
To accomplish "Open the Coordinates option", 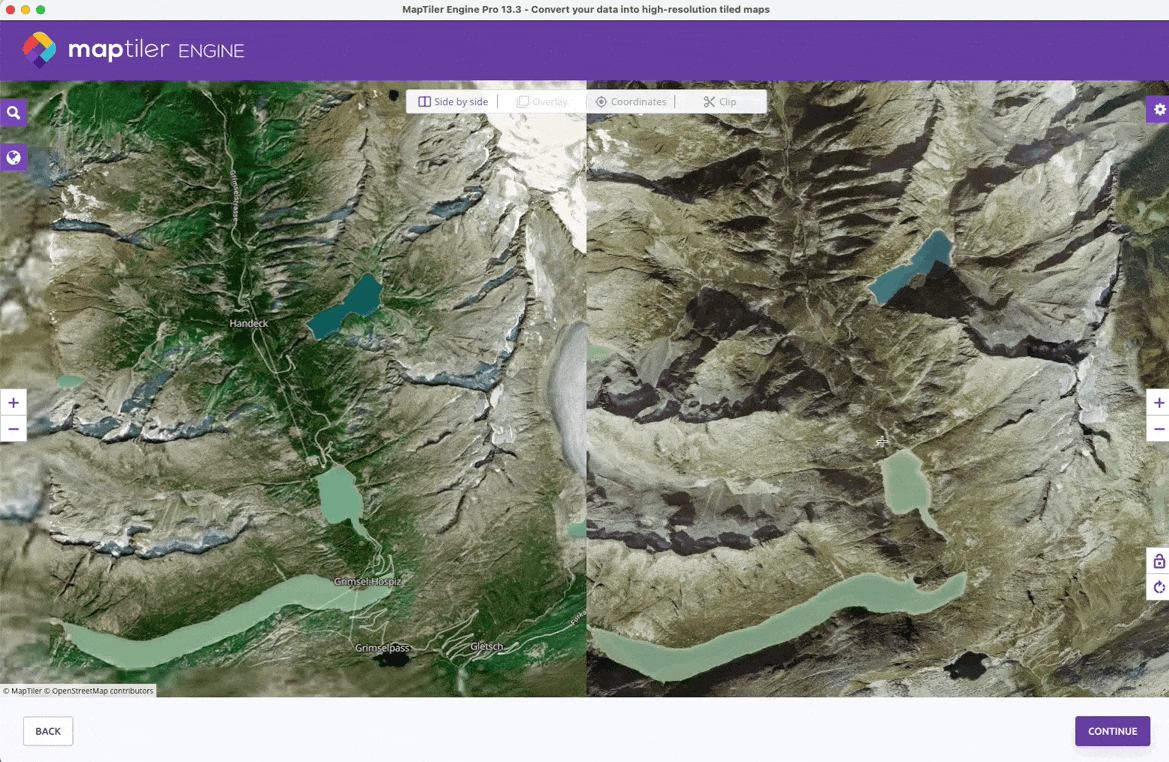I will tap(631, 101).
